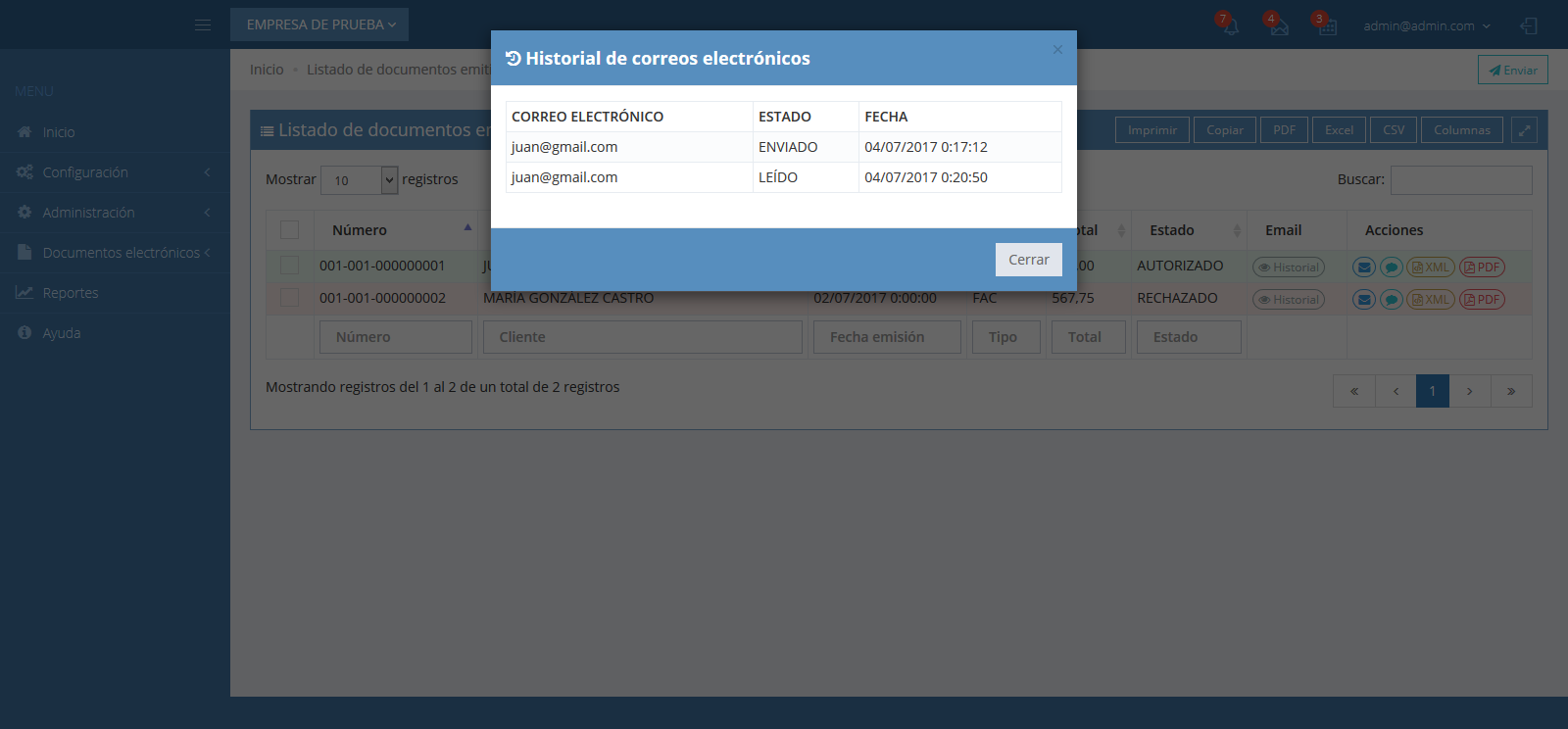Viewport: 1568px width, 729px height.
Task: Click the envelope icon for document 001-001-000000001
Action: (x=1363, y=267)
